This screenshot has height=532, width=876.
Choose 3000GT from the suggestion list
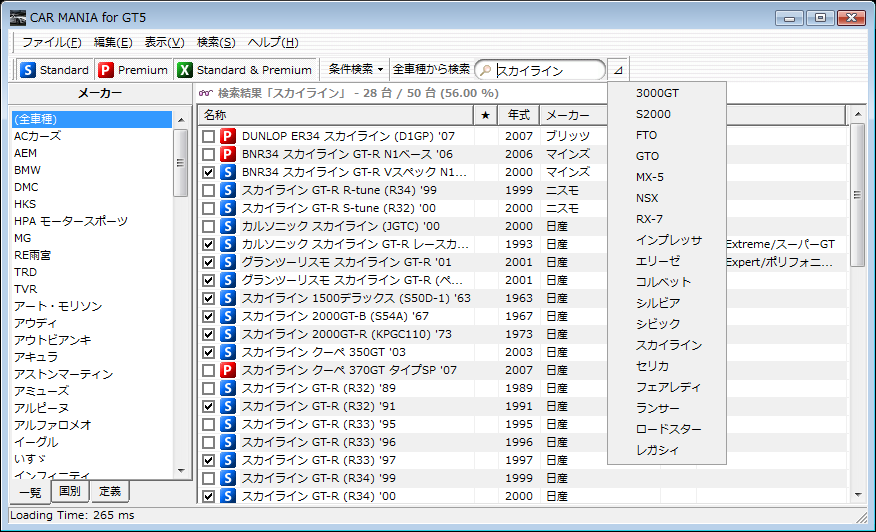667,93
